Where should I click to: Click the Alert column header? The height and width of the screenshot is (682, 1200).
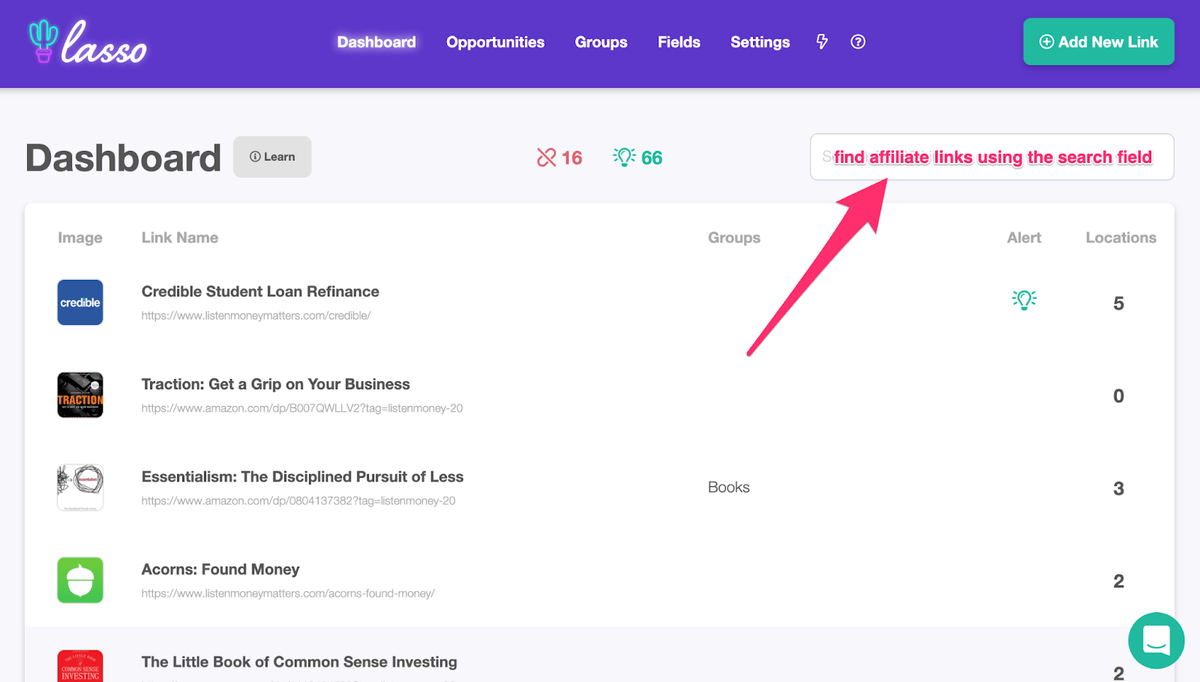1024,237
